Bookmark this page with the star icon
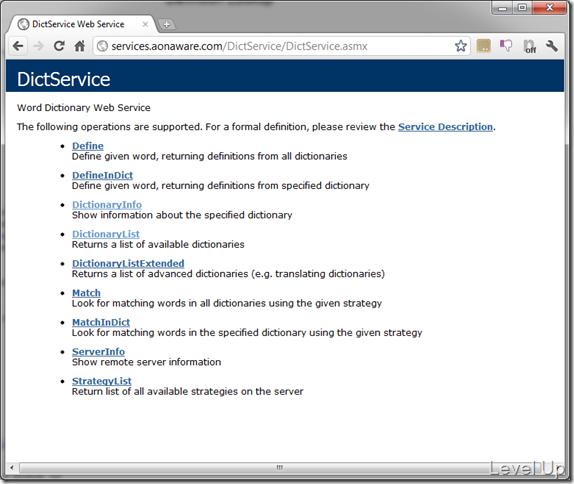 click(461, 46)
